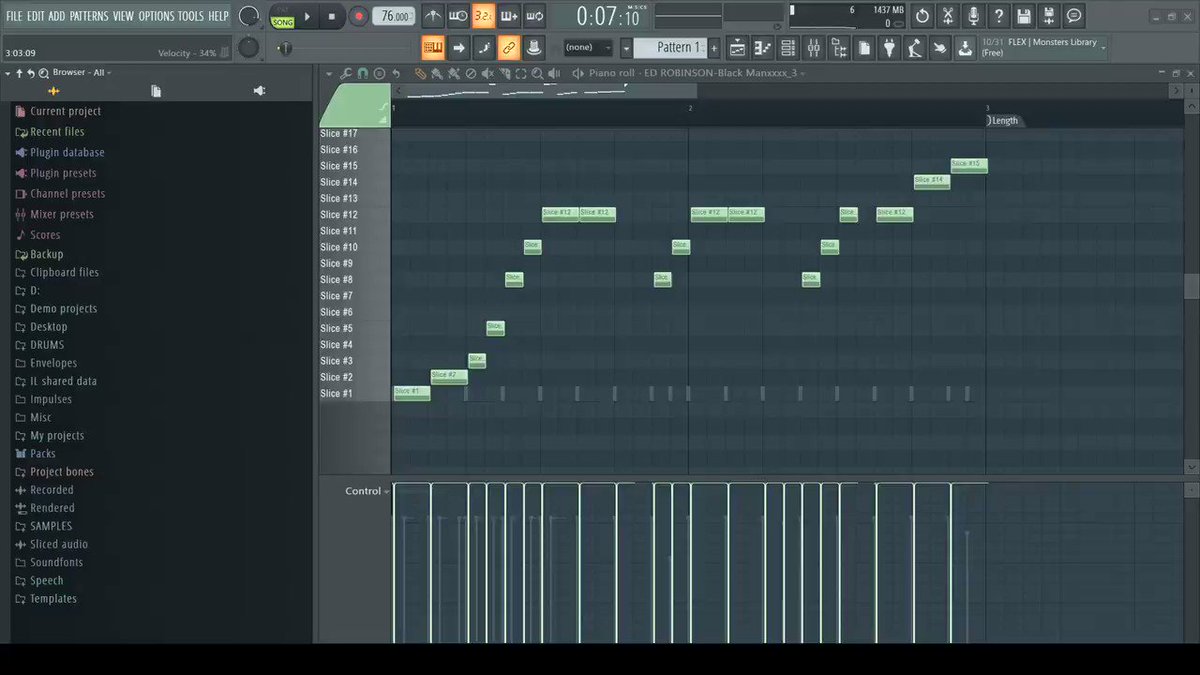1200x675 pixels.
Task: Open the FLEX Monsters Library news dropdown
Action: pos(1103,47)
